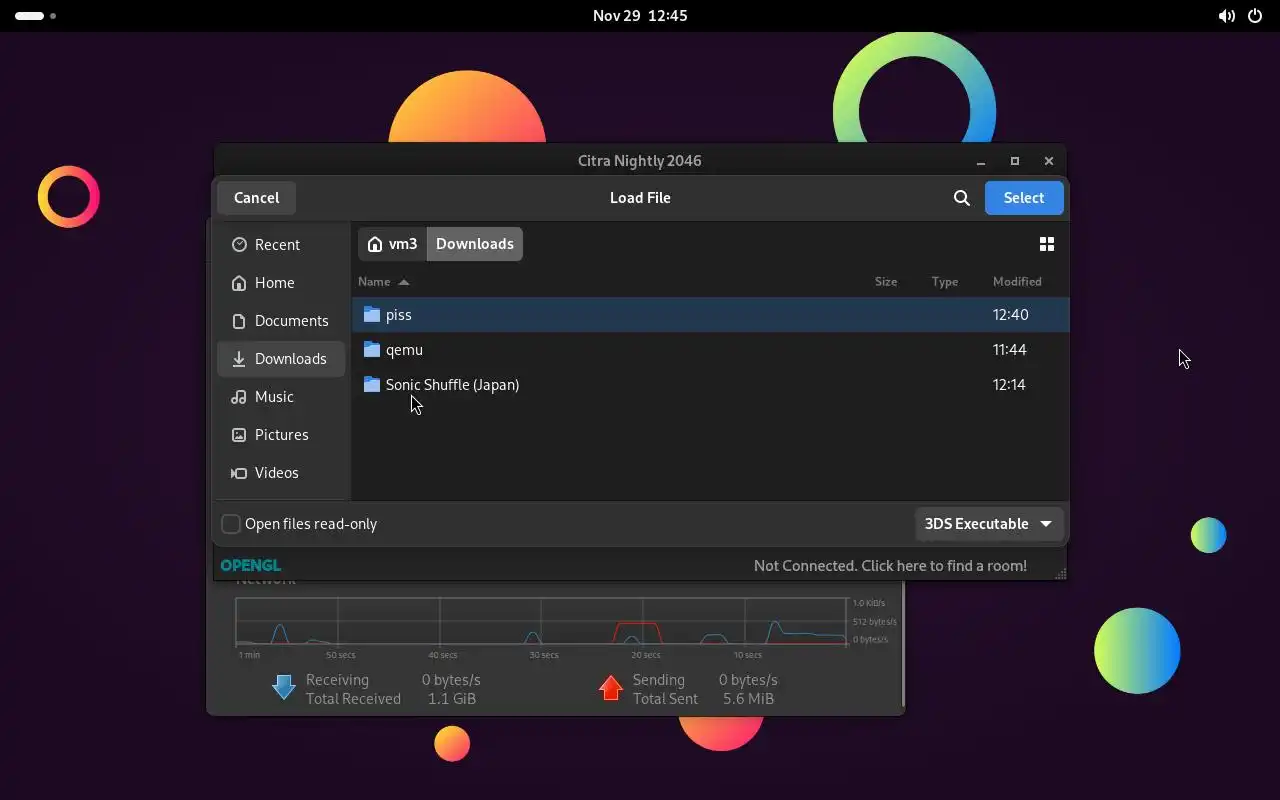
Task: Click the power icon in top bar
Action: [1255, 16]
